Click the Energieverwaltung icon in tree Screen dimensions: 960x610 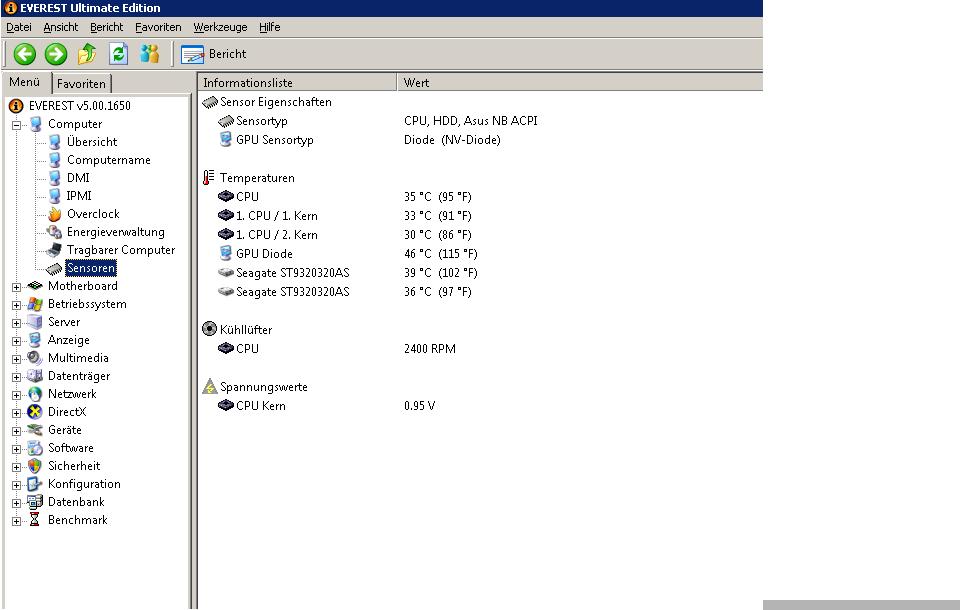click(x=54, y=232)
